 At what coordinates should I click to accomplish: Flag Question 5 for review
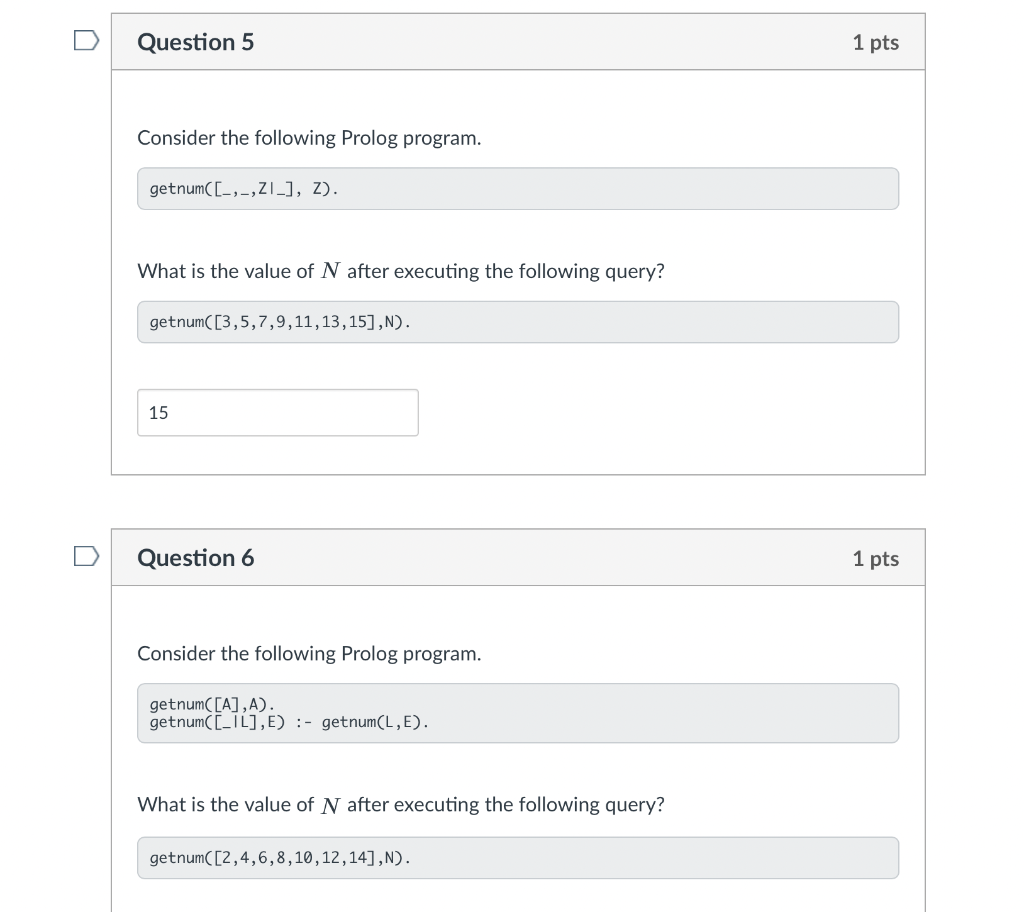[86, 41]
